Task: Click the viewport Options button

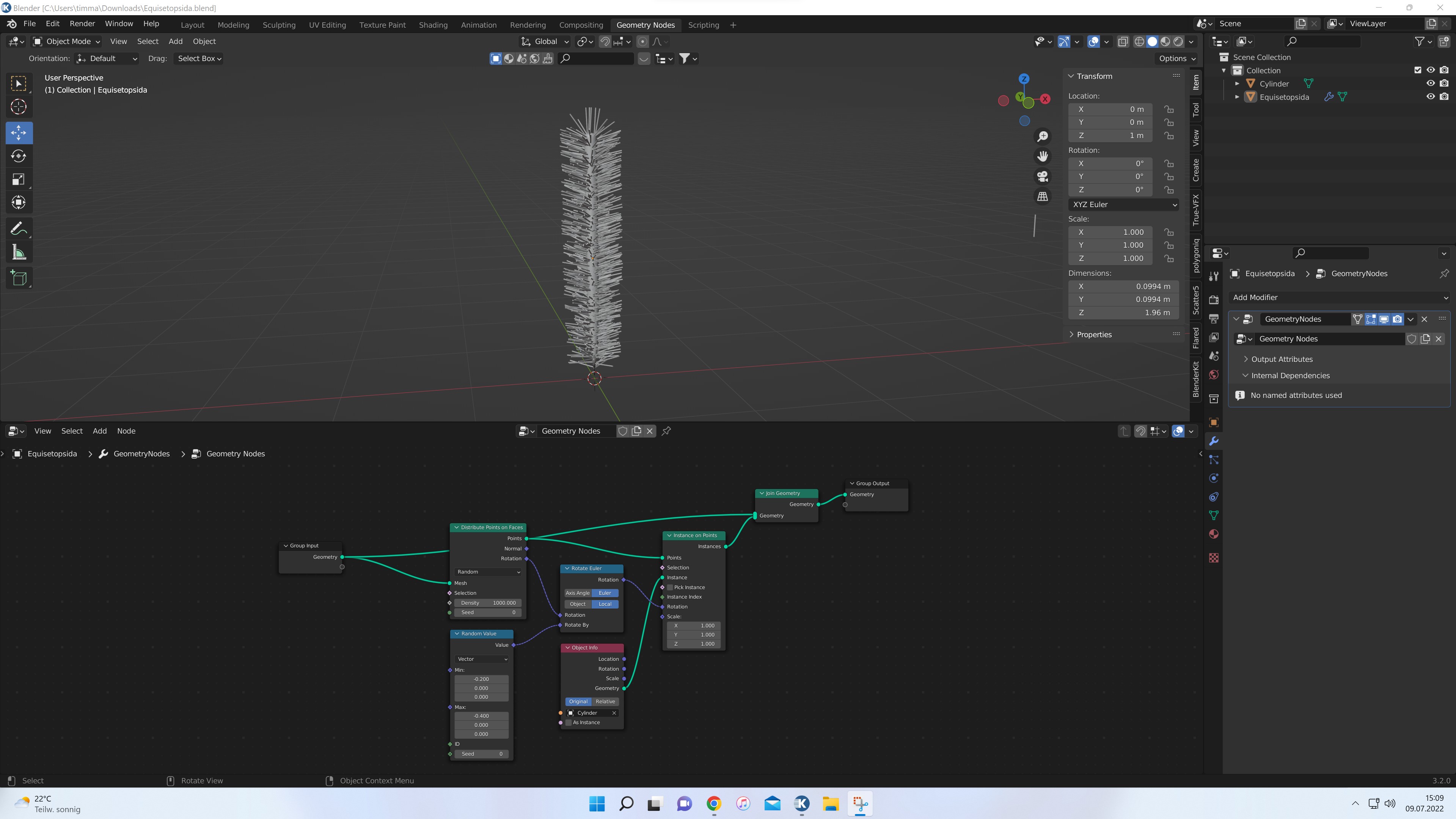Action: [x=1177, y=58]
